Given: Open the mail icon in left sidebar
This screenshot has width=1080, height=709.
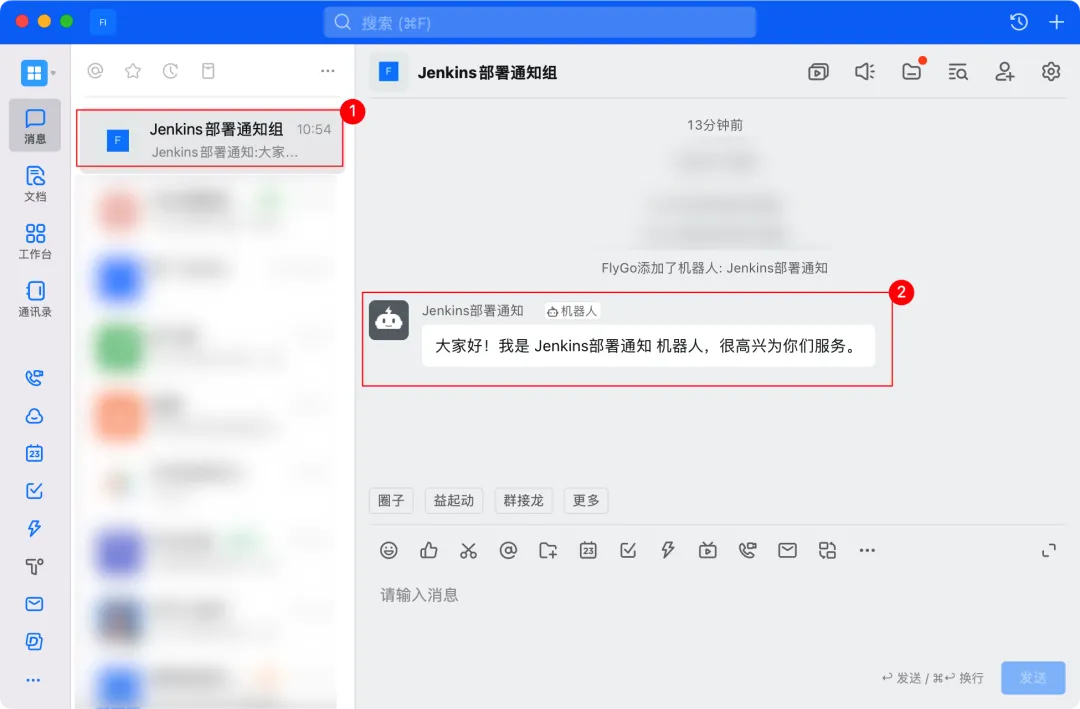Looking at the screenshot, I should (x=34, y=604).
